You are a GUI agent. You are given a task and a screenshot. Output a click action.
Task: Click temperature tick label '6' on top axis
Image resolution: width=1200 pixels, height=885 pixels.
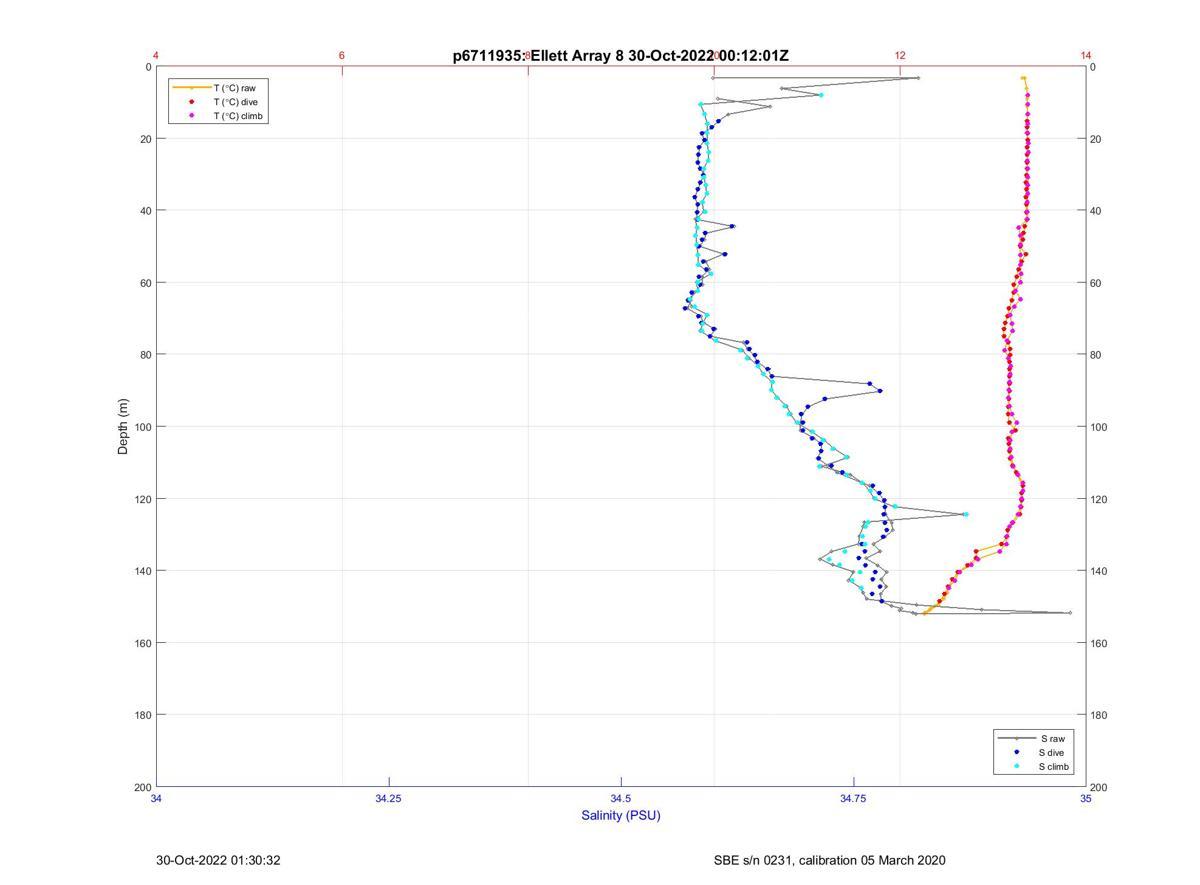[342, 56]
